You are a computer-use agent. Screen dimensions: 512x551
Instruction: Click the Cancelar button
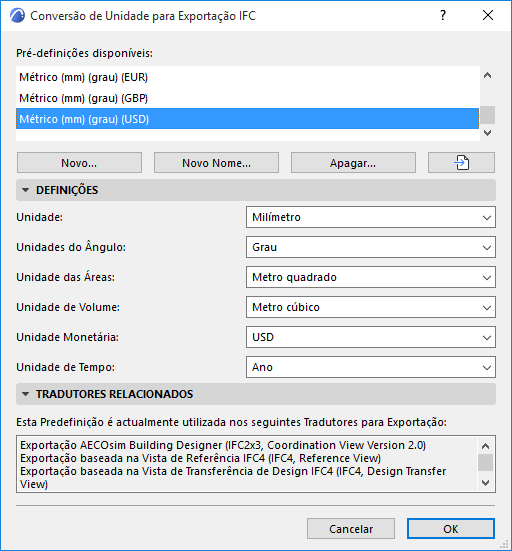351,529
